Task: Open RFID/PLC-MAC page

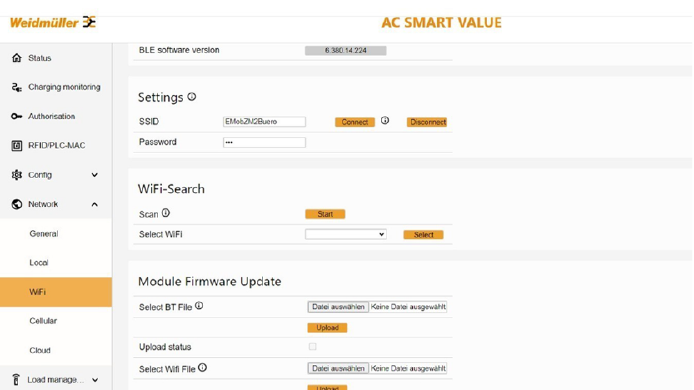Action: pos(56,146)
